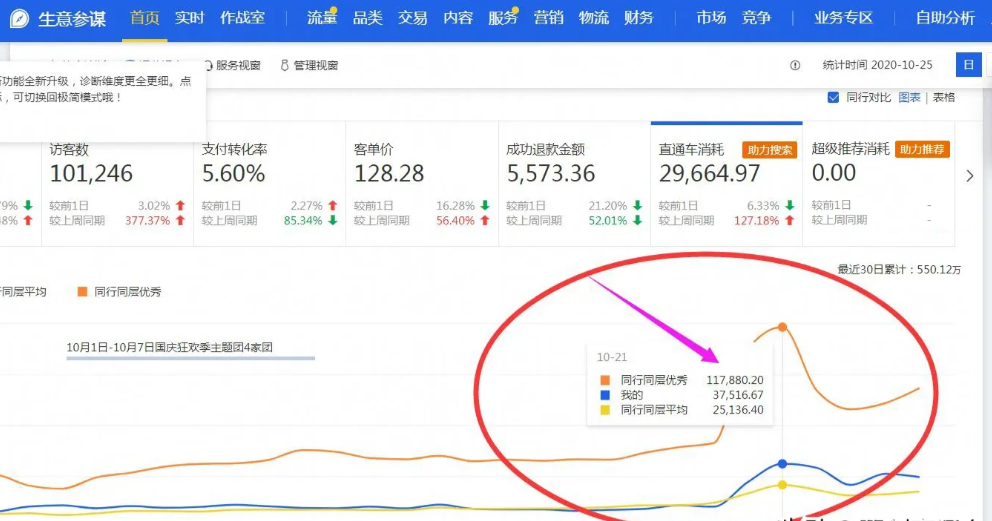Screen dimensions: 992x521
Task: Expand more metrics with right chevron
Action: tap(970, 176)
